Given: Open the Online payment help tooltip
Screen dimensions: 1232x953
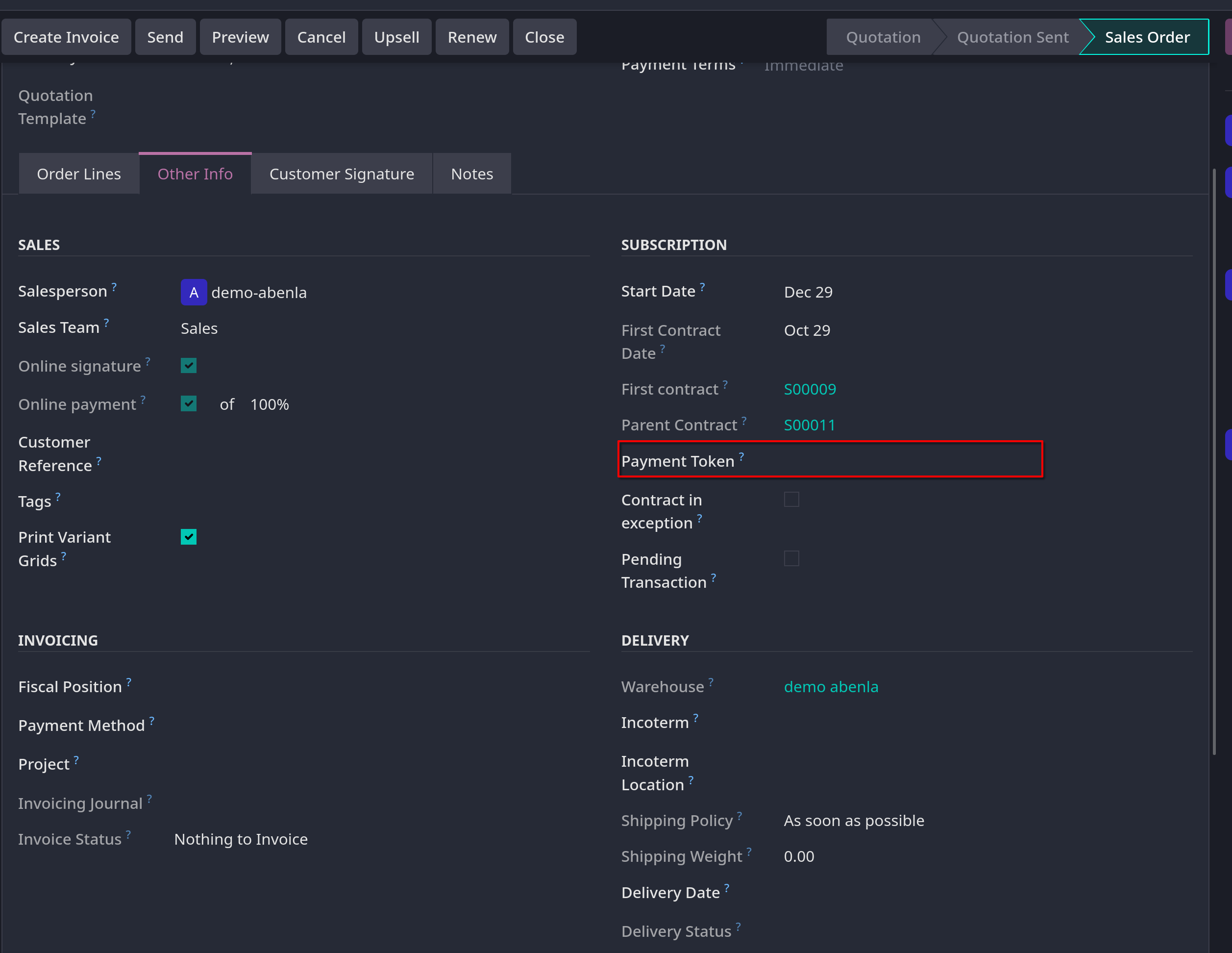Looking at the screenshot, I should click(x=143, y=400).
